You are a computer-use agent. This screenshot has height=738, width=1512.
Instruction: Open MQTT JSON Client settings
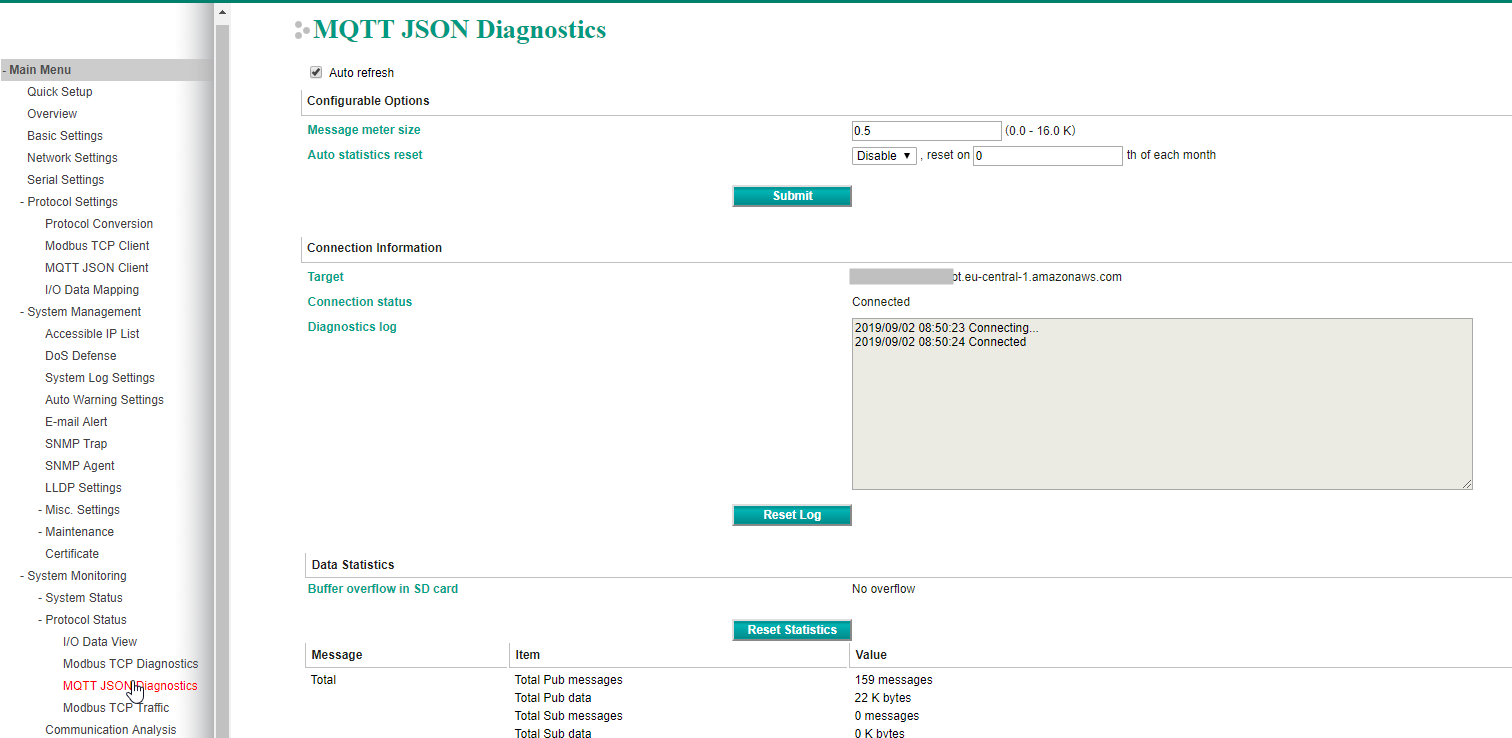[x=97, y=268]
